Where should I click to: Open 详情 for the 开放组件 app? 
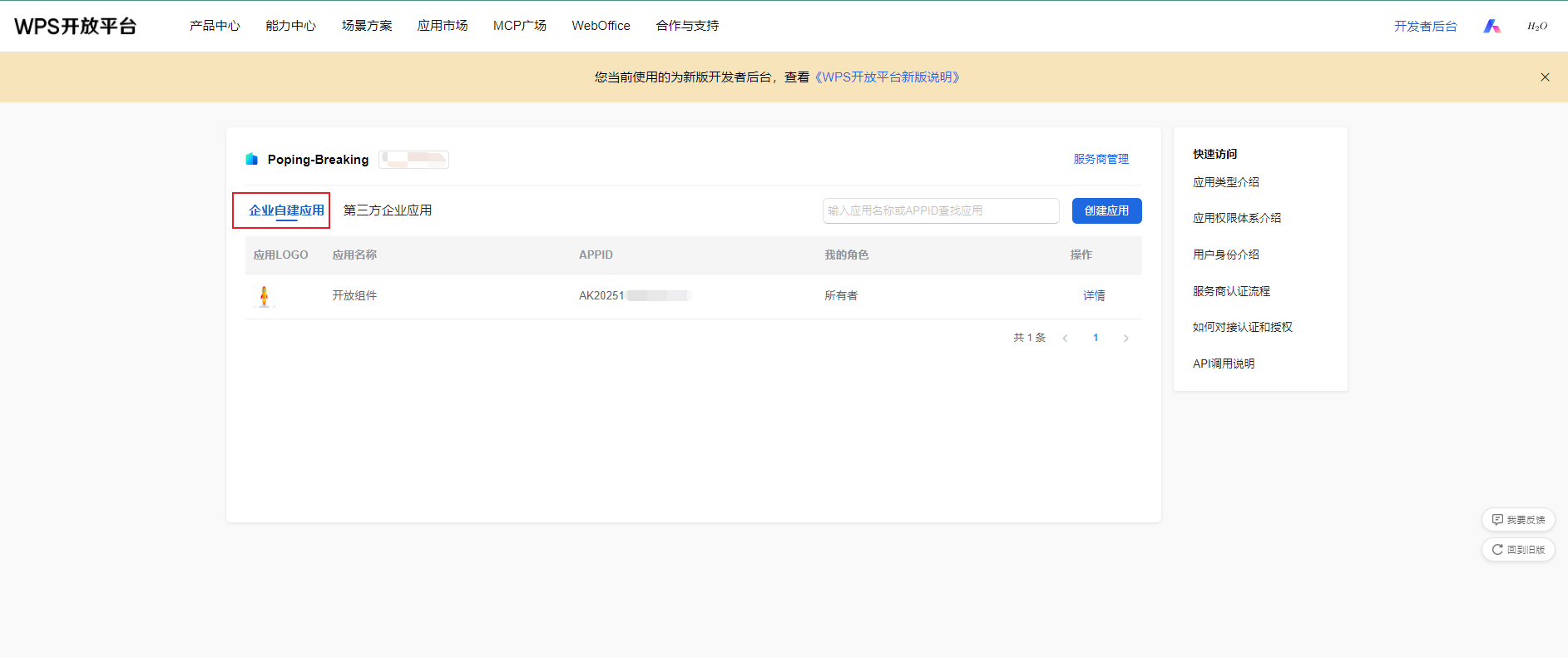[x=1094, y=295]
